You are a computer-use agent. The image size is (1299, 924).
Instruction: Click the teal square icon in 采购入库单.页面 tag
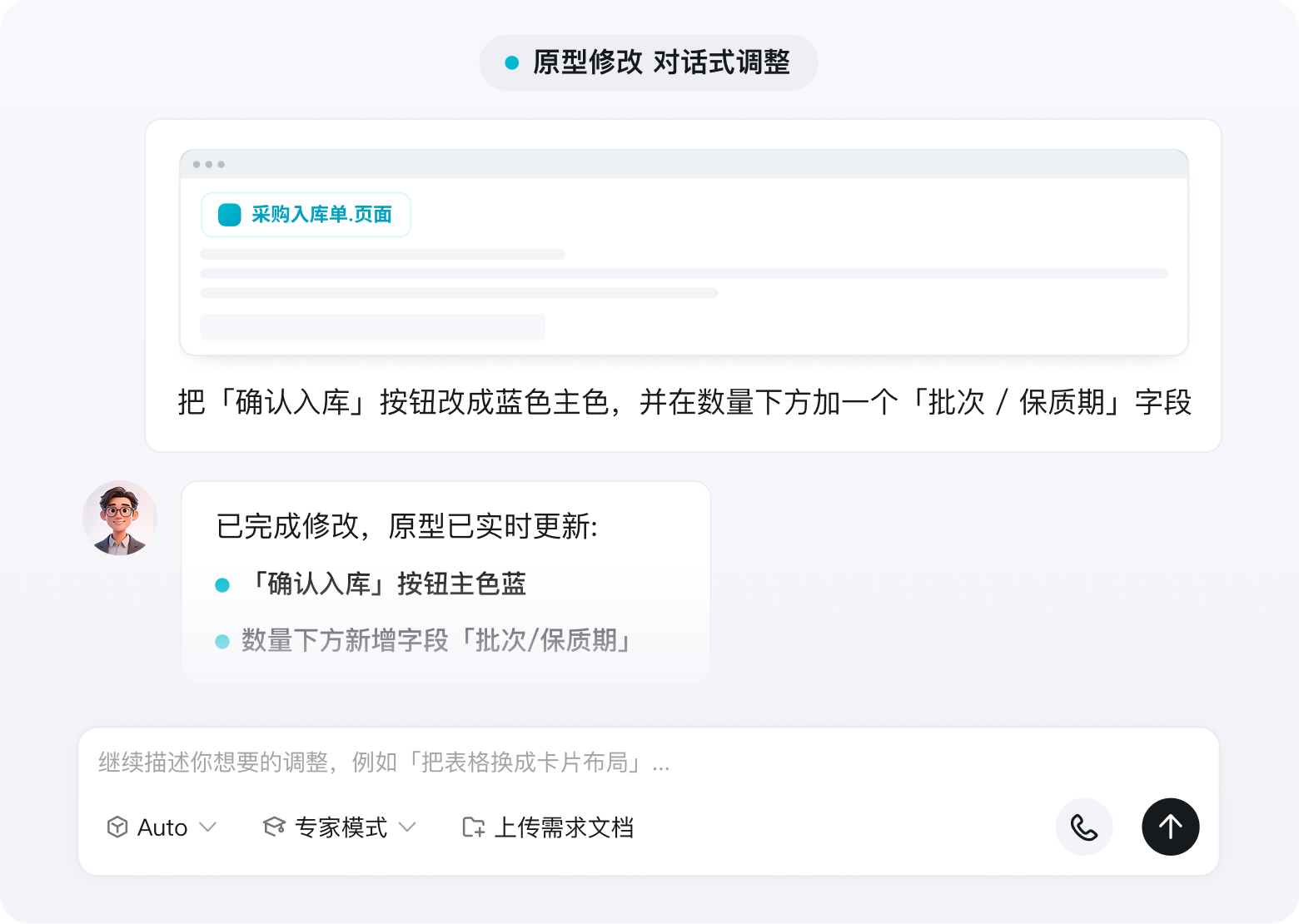tap(230, 215)
